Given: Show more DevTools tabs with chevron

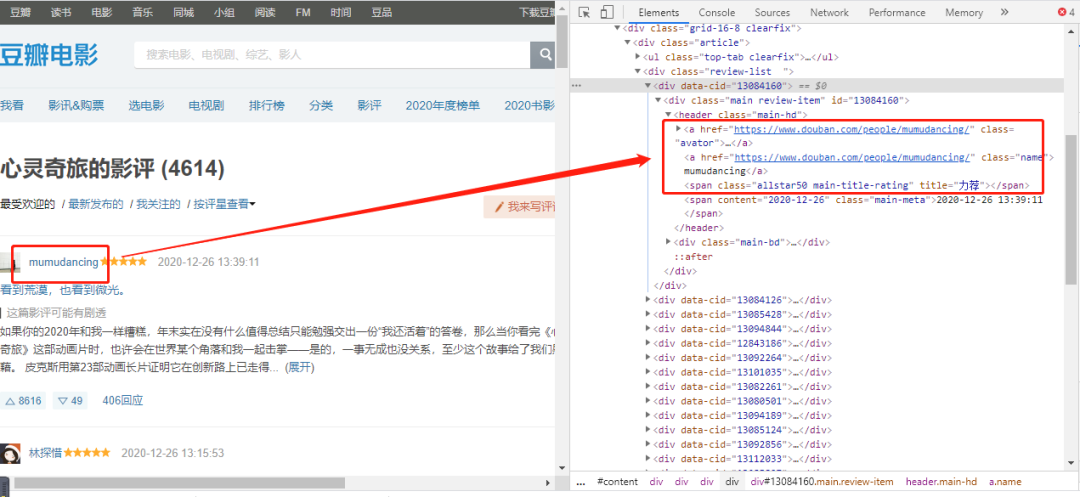Looking at the screenshot, I should coord(1003,13).
